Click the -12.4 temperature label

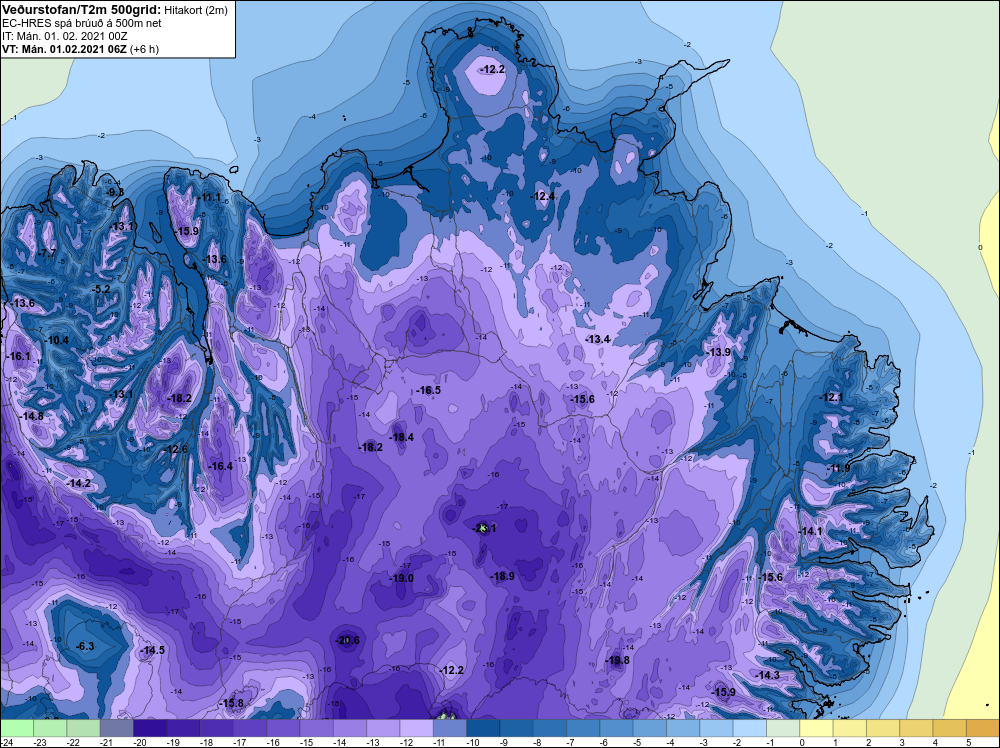pos(543,196)
